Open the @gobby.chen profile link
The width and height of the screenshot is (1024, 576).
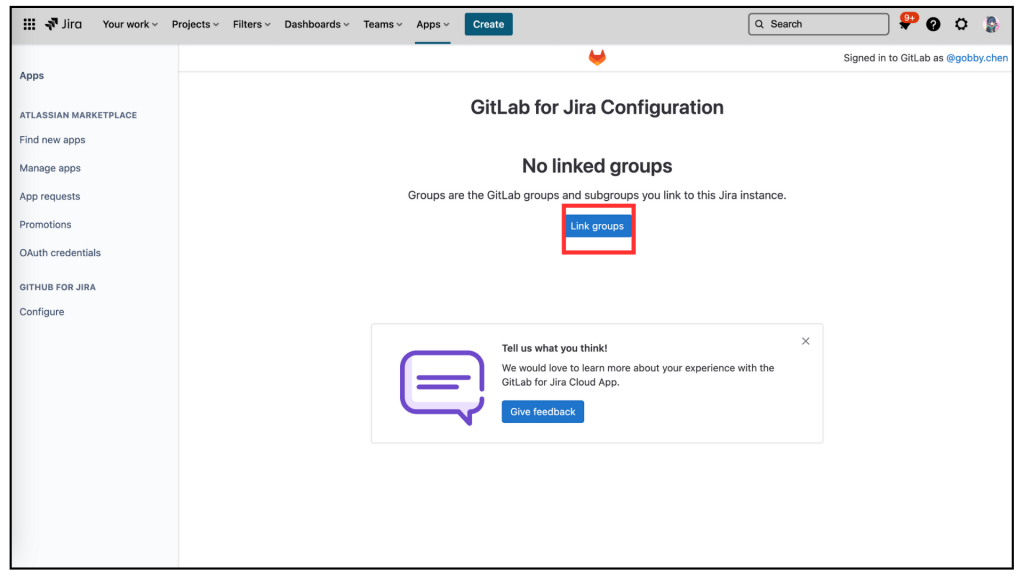[977, 58]
